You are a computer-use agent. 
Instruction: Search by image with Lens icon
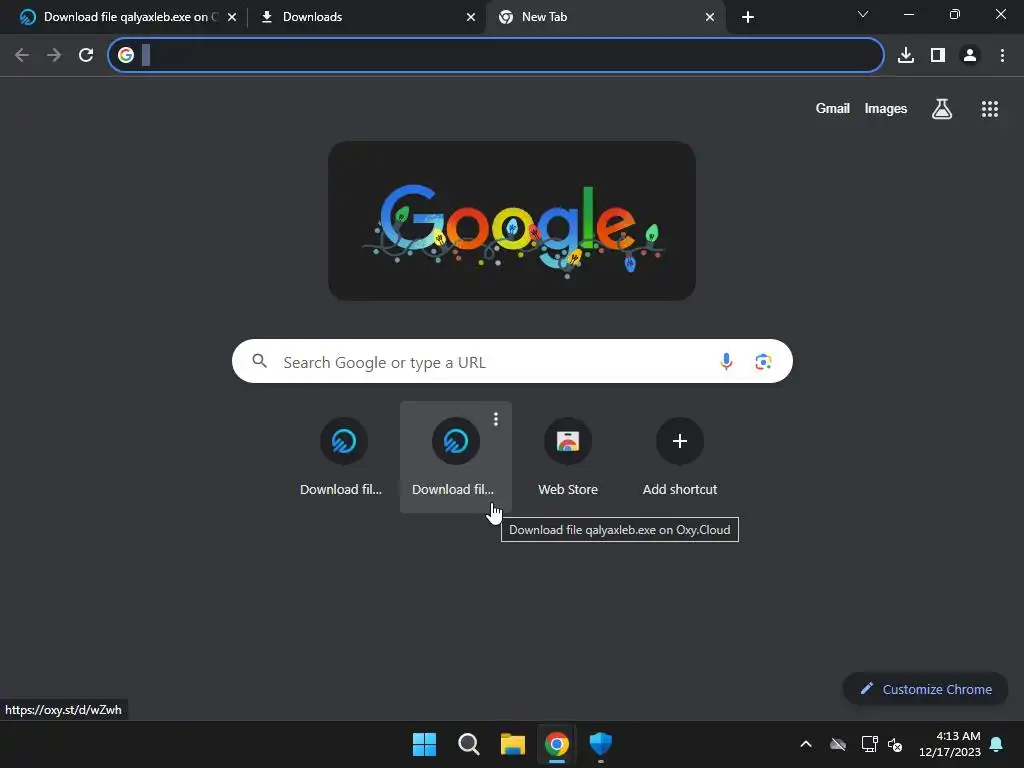763,361
